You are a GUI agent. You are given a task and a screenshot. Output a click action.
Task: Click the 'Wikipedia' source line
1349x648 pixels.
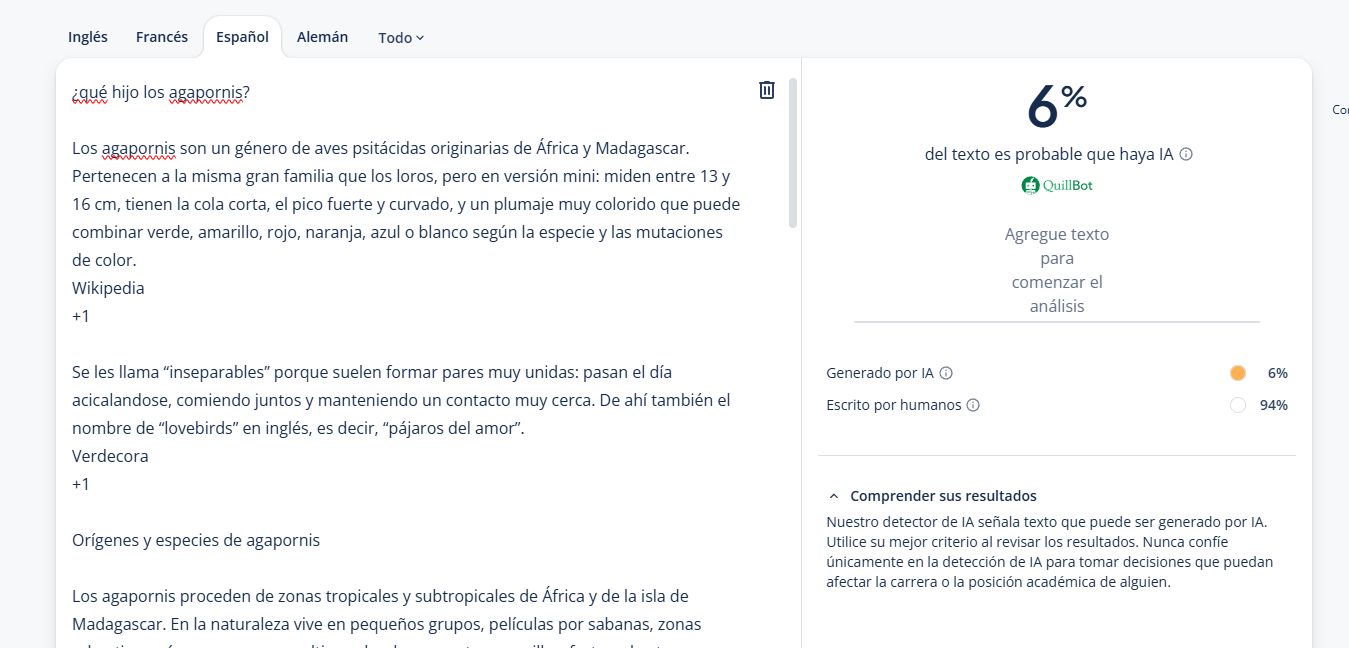pyautogui.click(x=108, y=288)
